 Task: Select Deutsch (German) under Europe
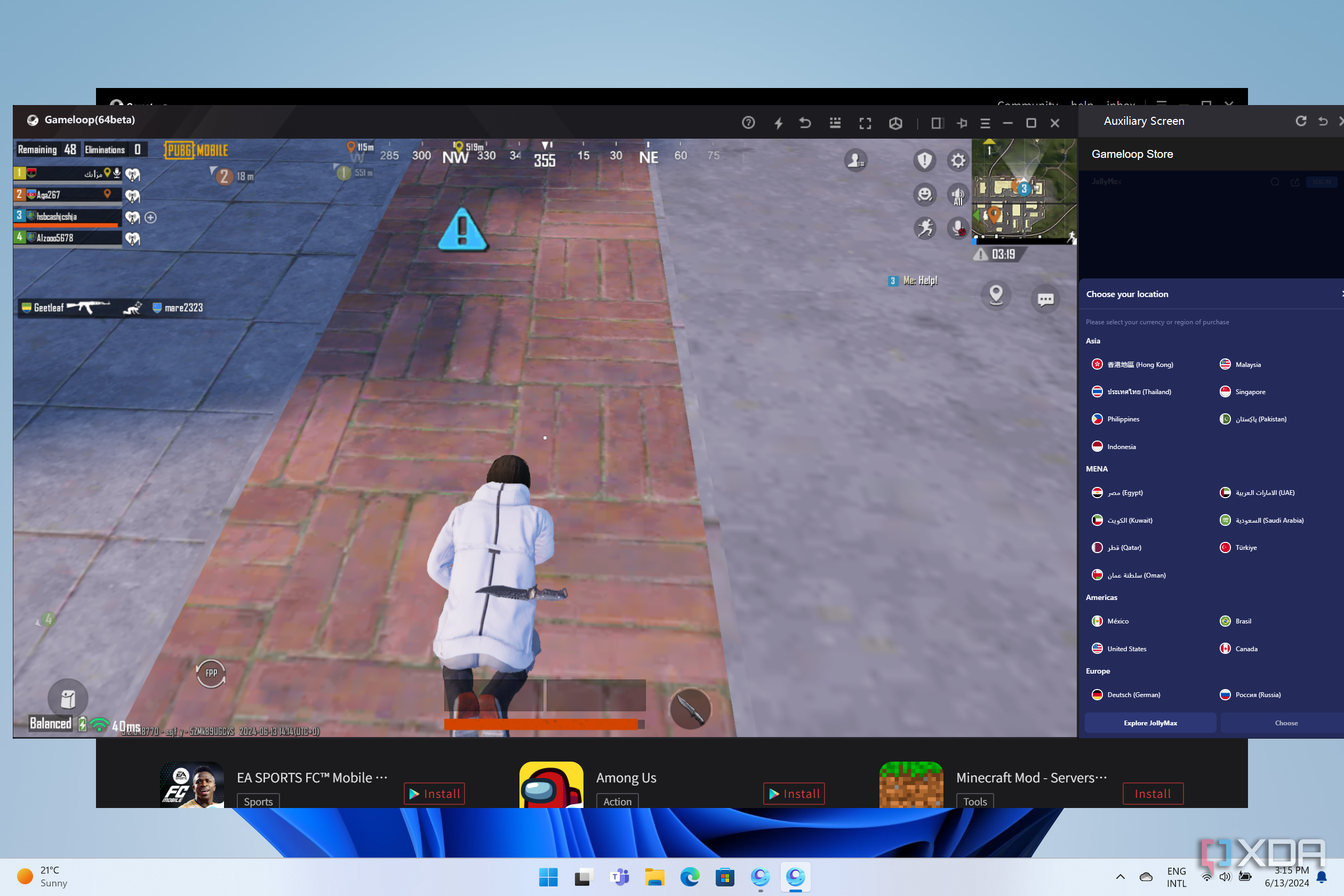pos(1126,695)
